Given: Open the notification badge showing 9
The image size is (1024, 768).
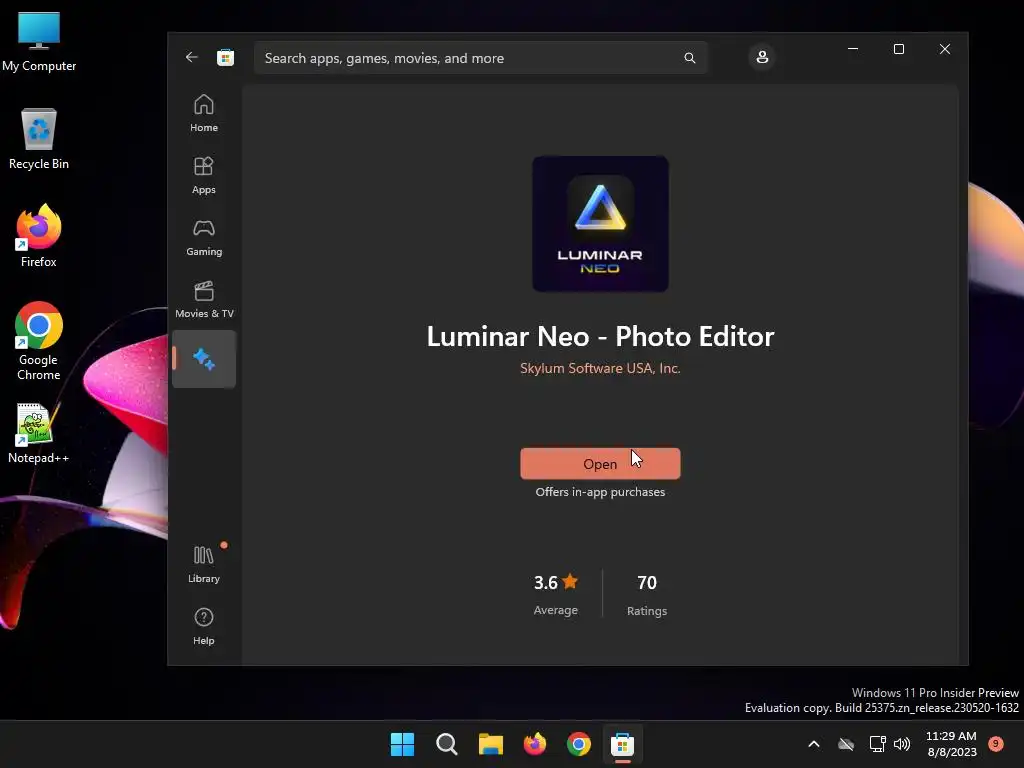Looking at the screenshot, I should (996, 744).
